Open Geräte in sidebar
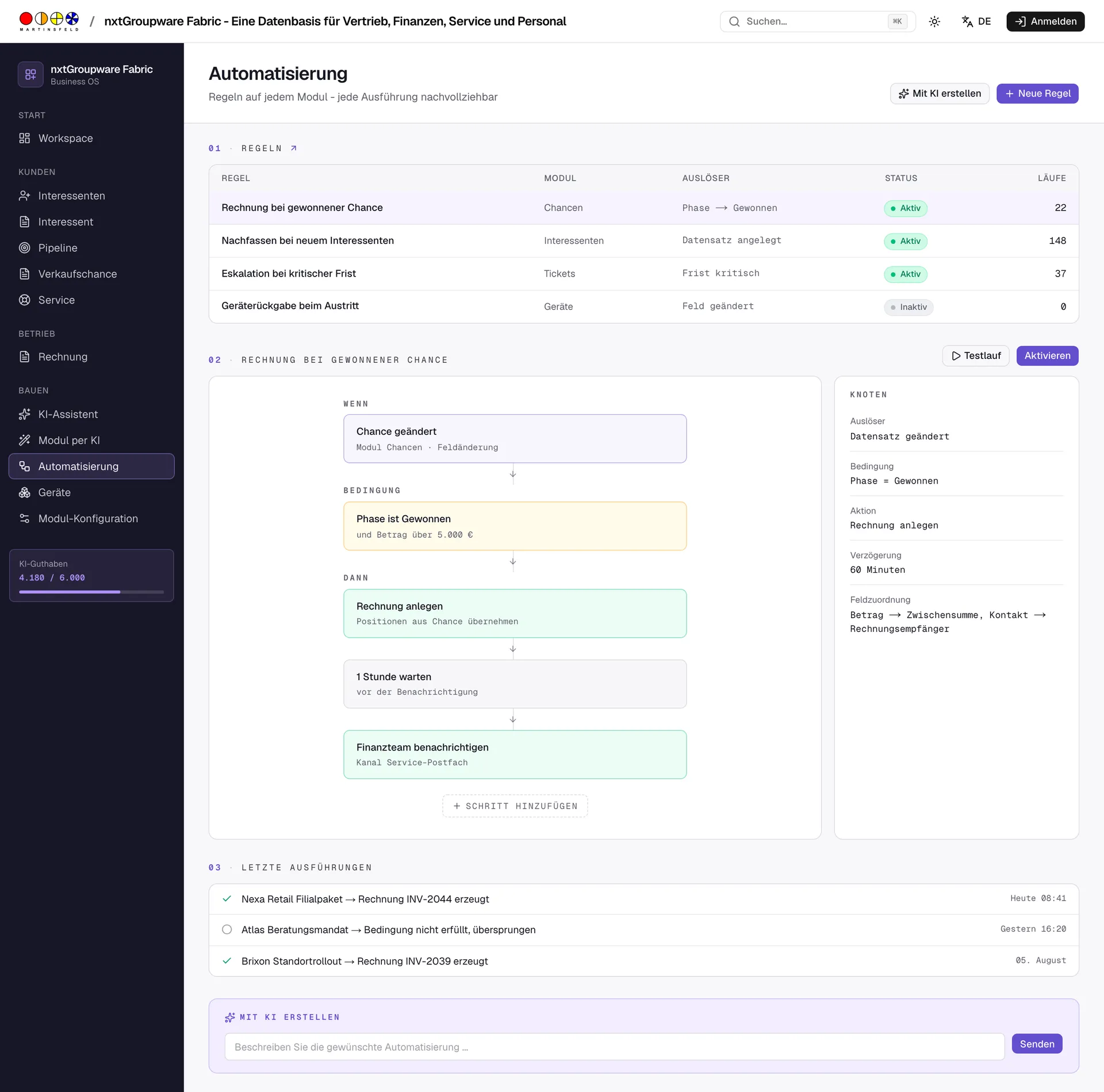The image size is (1104, 1092). click(x=92, y=493)
